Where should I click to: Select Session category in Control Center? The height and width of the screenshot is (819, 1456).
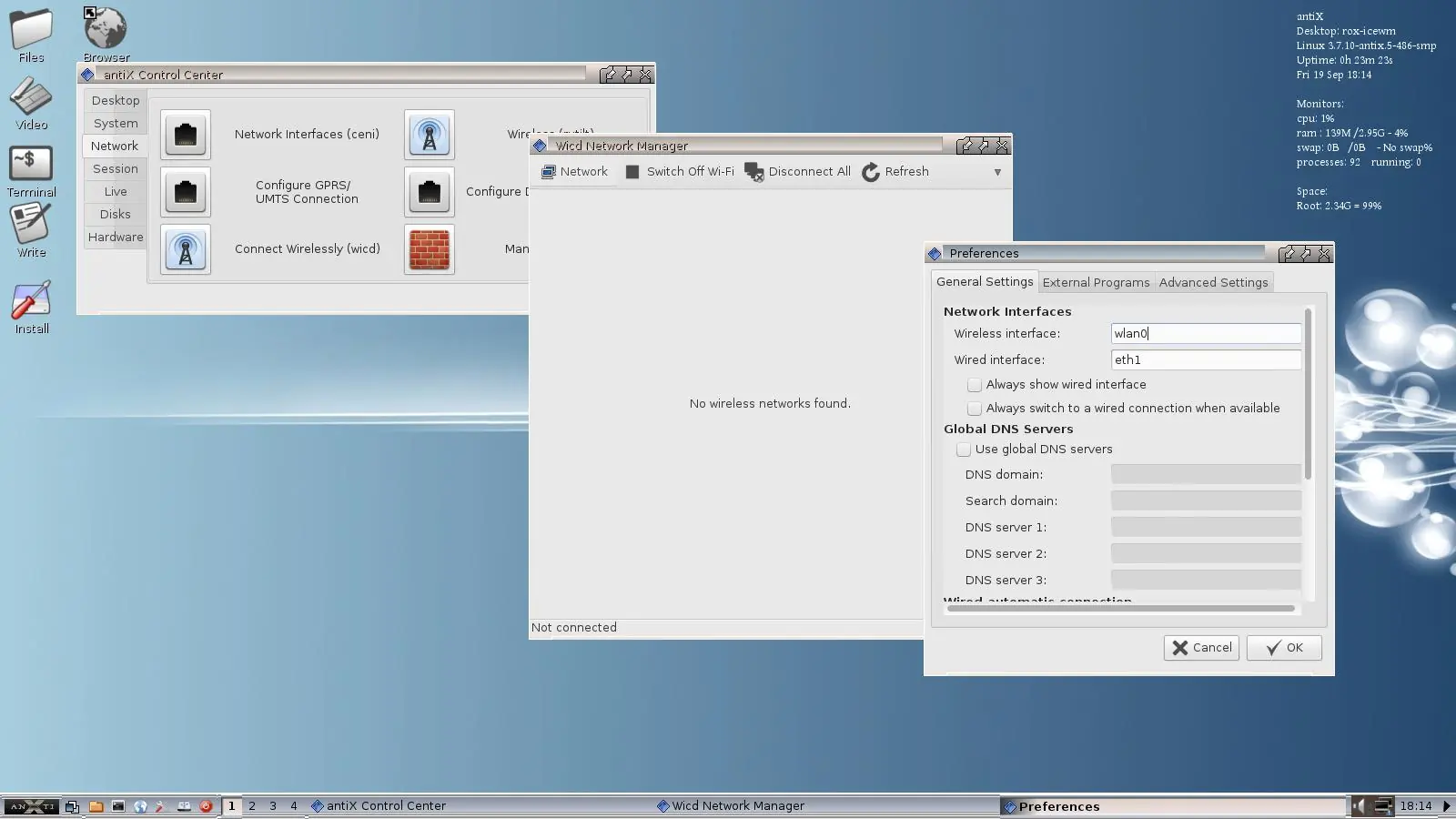pyautogui.click(x=116, y=169)
